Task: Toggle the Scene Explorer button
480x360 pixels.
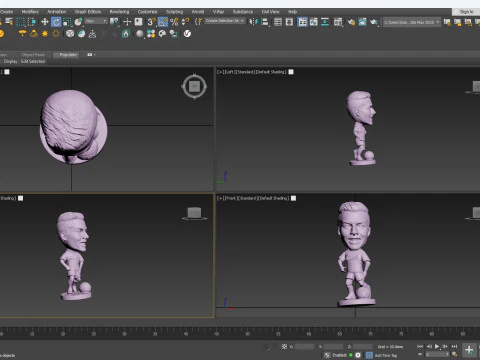Action: [x=278, y=22]
